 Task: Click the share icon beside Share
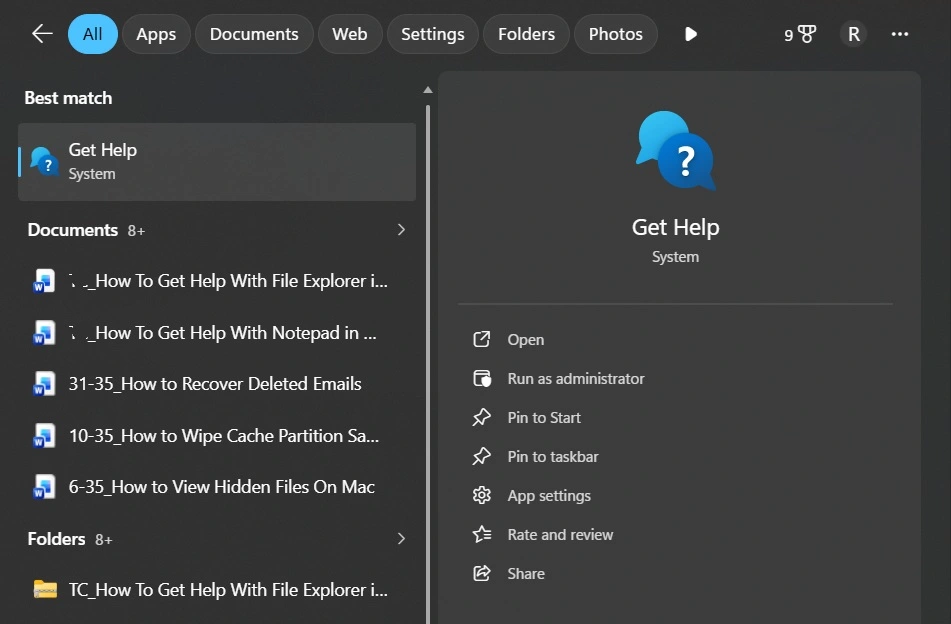coord(482,573)
